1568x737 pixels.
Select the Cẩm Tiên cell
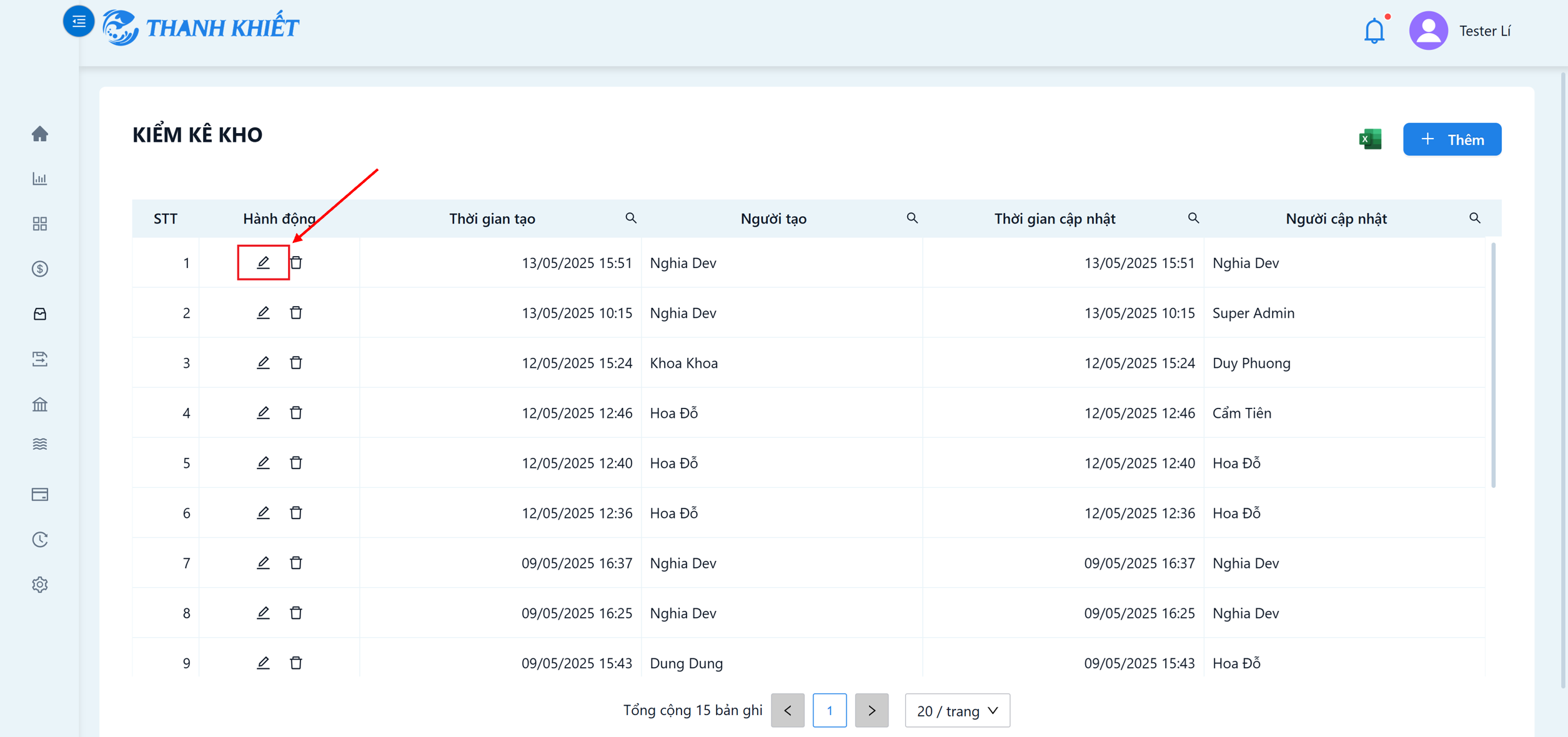[1344, 412]
